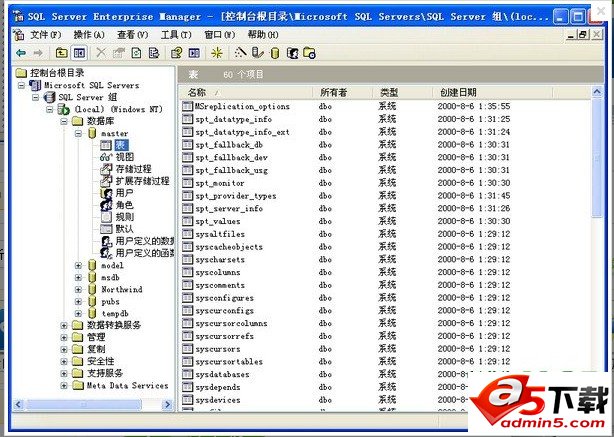
Task: Click the Register Server toolbar icon
Action: pyautogui.click(x=257, y=52)
